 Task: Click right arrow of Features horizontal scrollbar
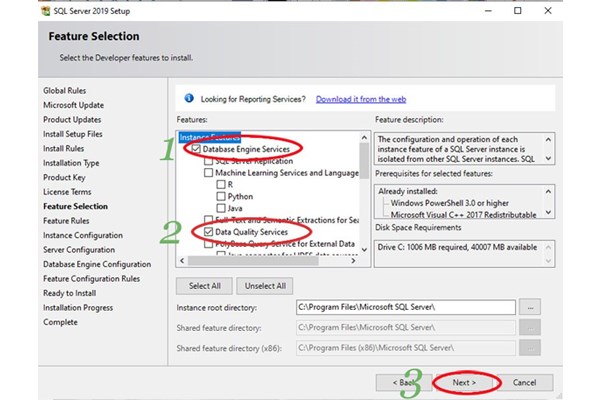353,261
